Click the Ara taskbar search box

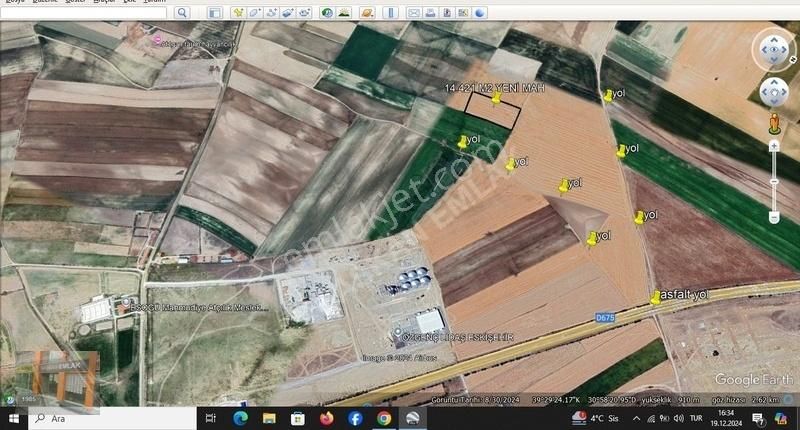112,419
